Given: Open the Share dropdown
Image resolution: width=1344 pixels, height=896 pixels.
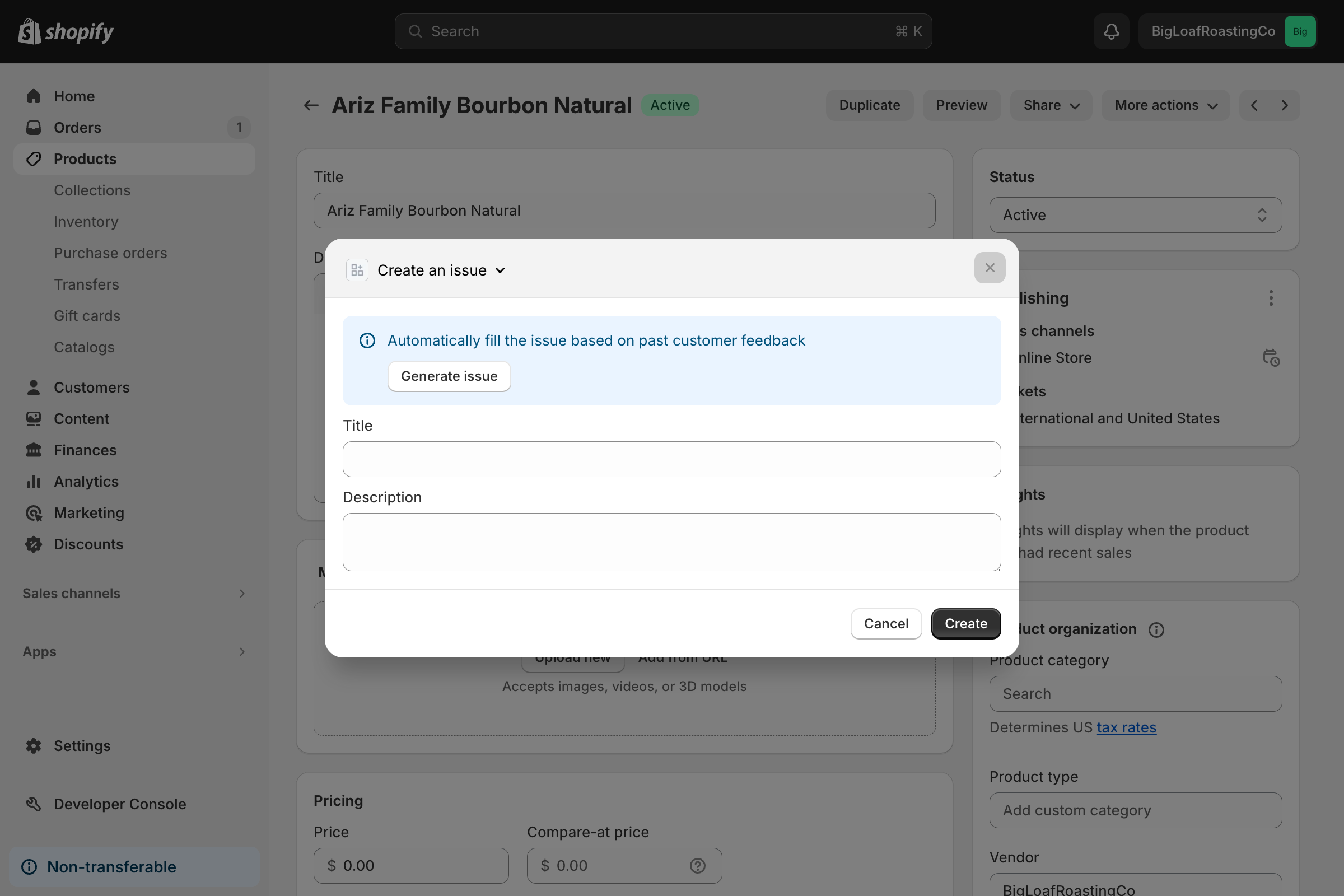Looking at the screenshot, I should (x=1051, y=105).
